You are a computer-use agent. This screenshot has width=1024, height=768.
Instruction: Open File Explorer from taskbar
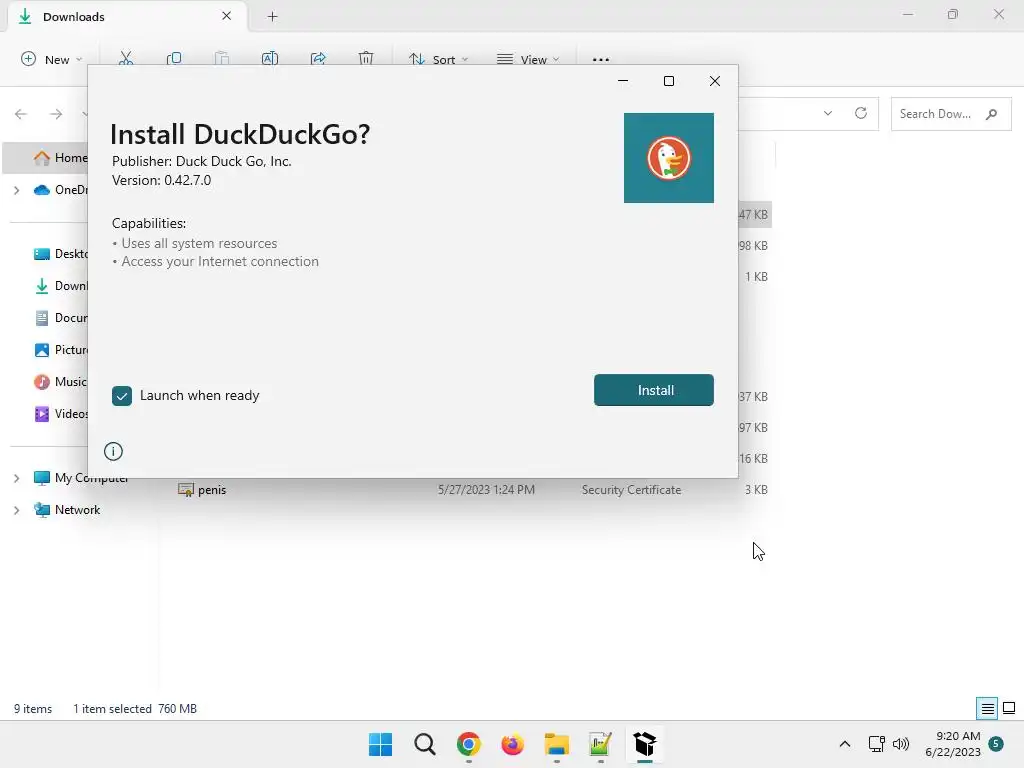[556, 744]
